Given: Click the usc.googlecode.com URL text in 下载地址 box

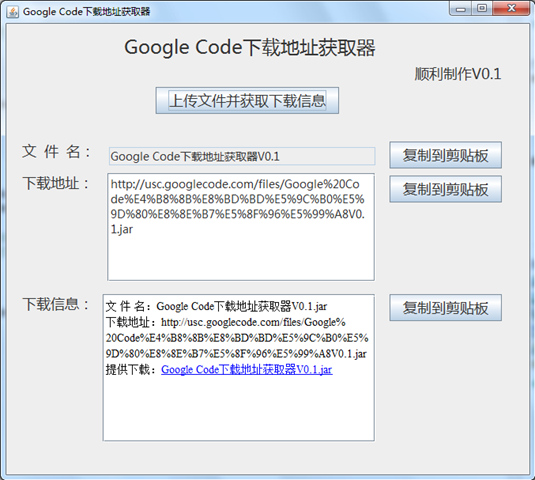Looking at the screenshot, I should pos(237,207).
